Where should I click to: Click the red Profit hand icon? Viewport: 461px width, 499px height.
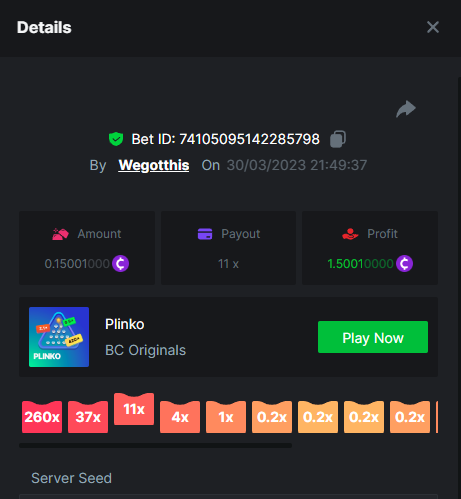tap(350, 234)
